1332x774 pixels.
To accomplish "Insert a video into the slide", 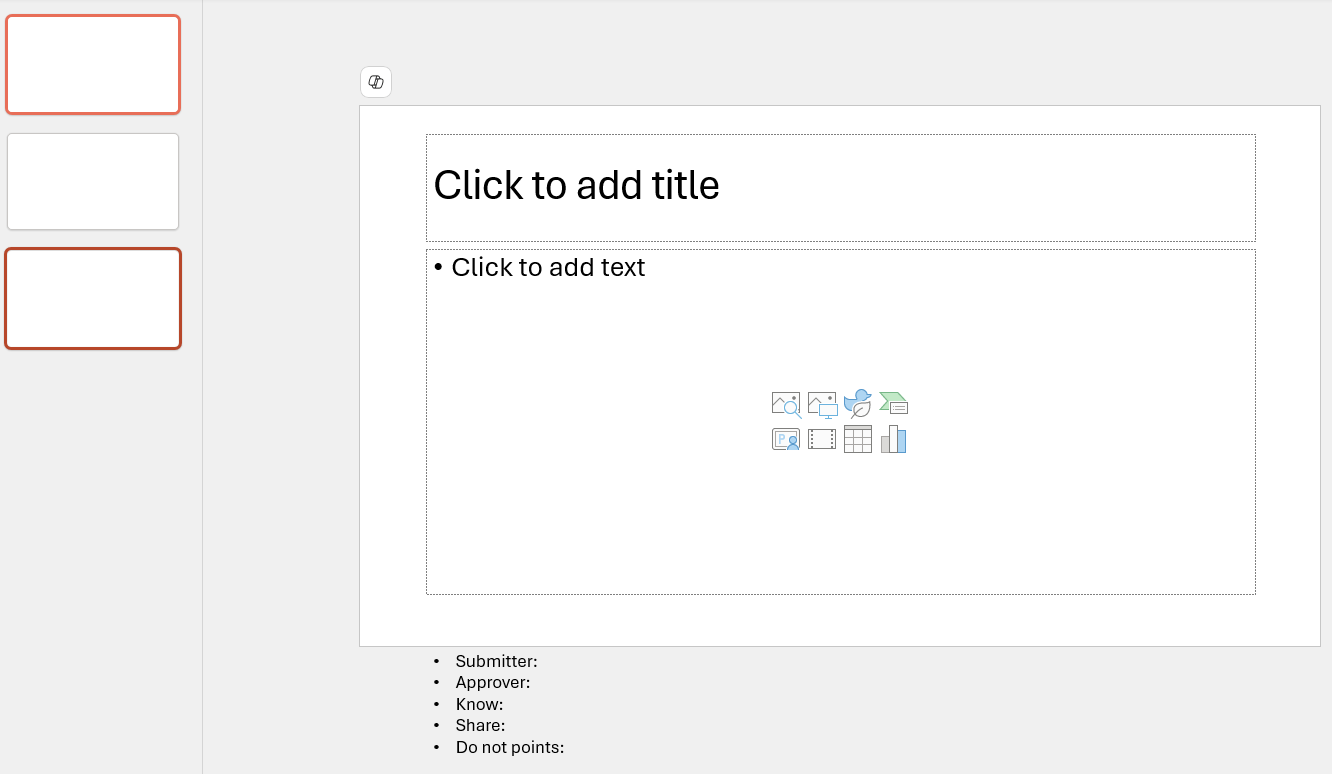I will [821, 438].
